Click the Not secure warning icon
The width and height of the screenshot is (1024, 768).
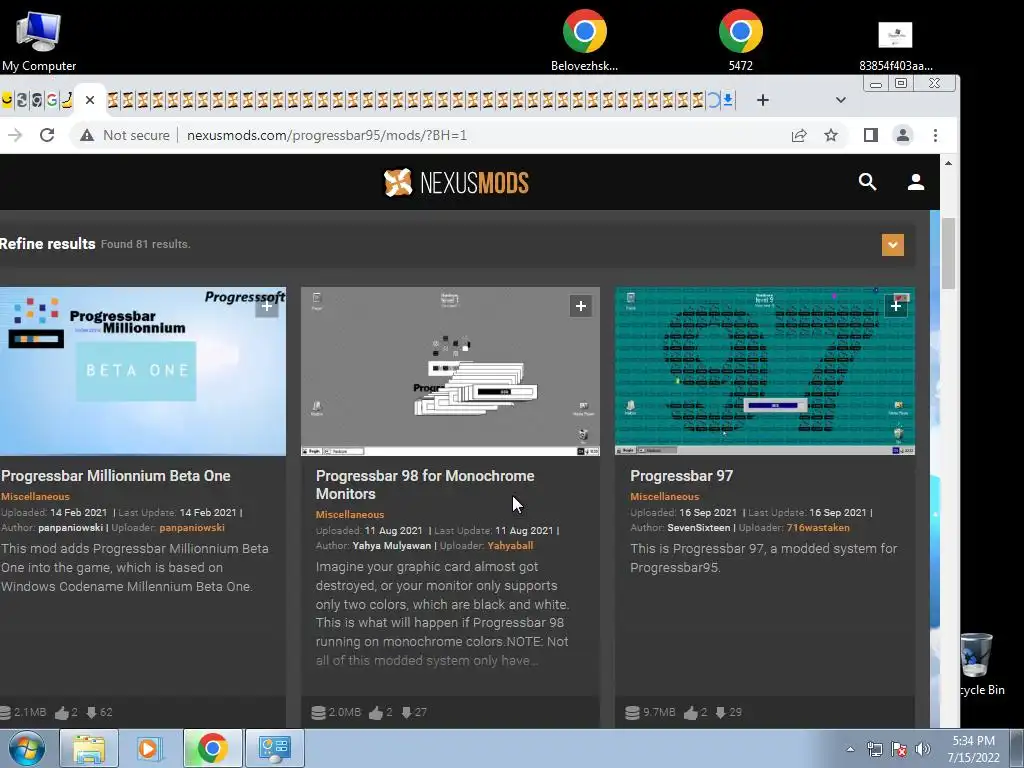[87, 135]
